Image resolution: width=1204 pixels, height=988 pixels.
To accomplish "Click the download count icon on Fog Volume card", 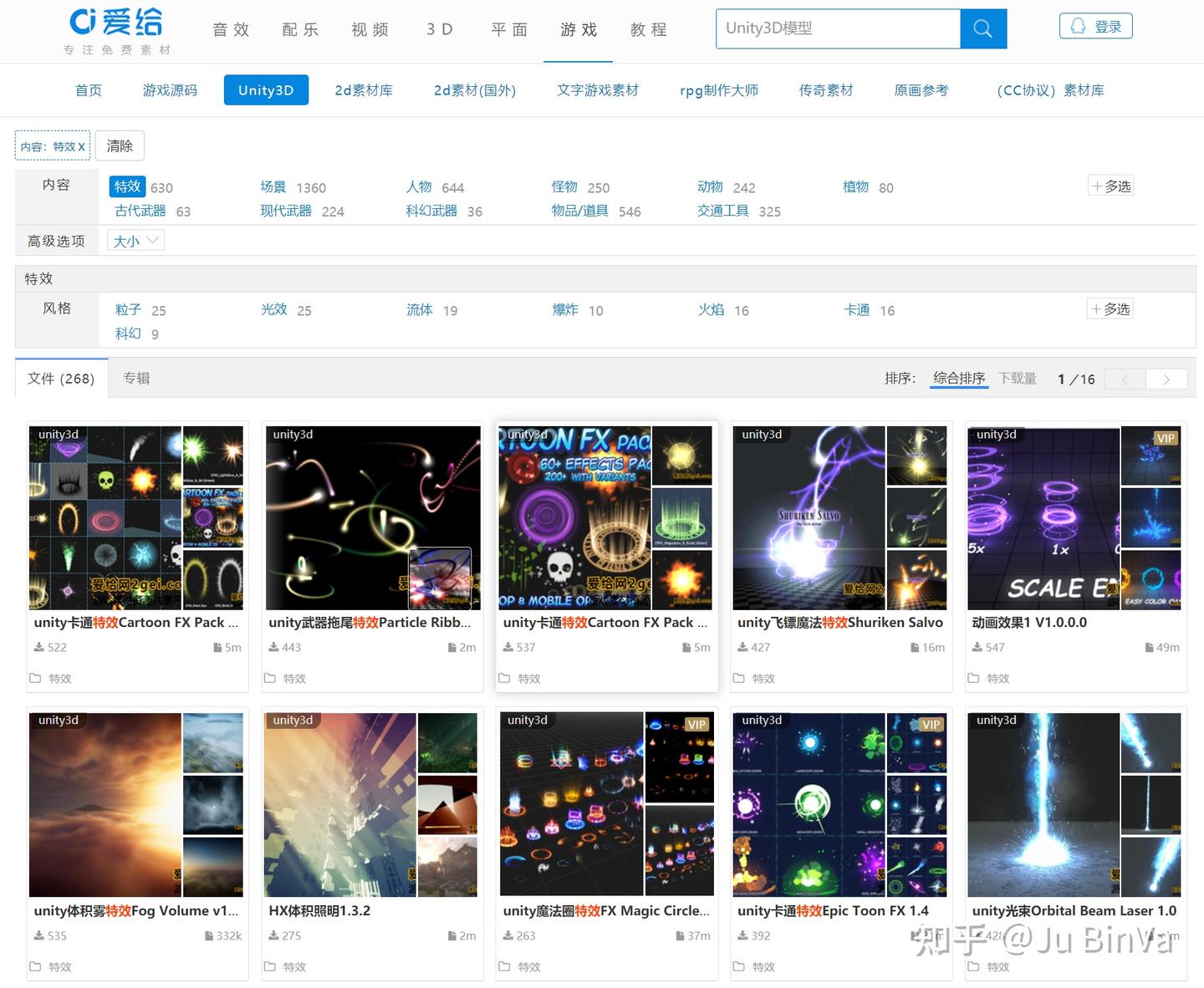I will [38, 935].
